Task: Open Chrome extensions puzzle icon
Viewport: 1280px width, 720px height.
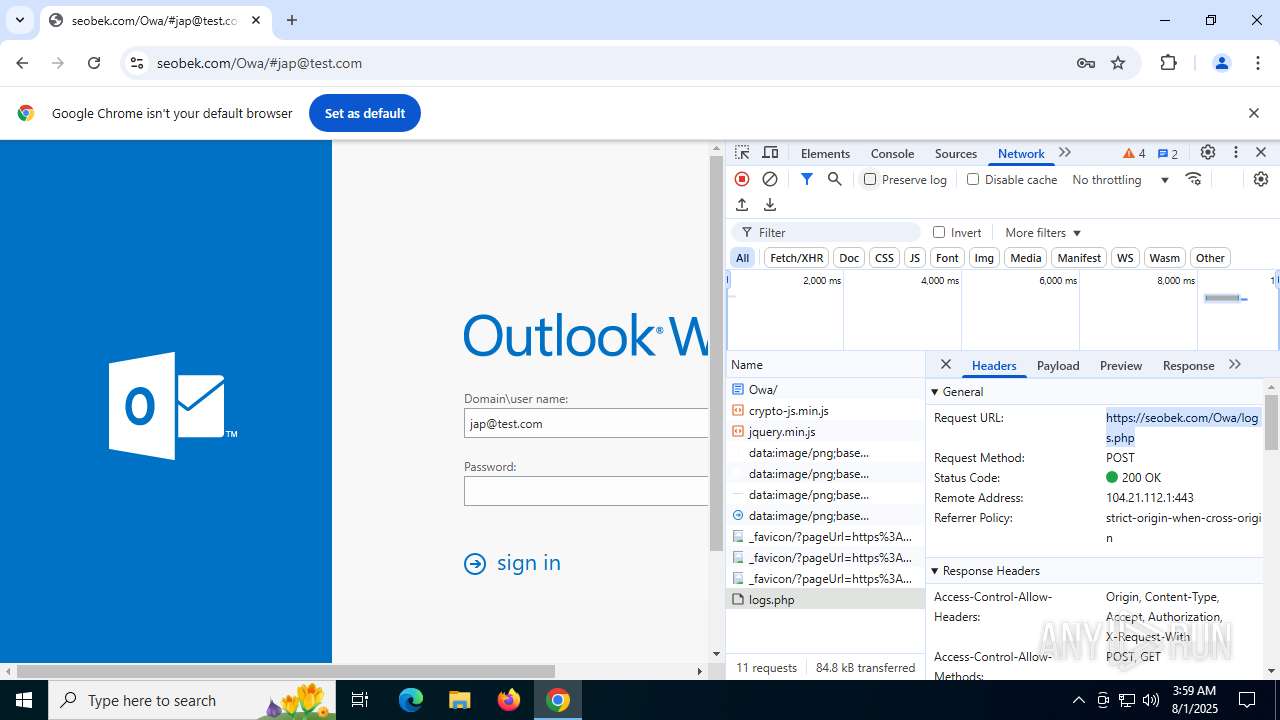Action: tap(1168, 63)
